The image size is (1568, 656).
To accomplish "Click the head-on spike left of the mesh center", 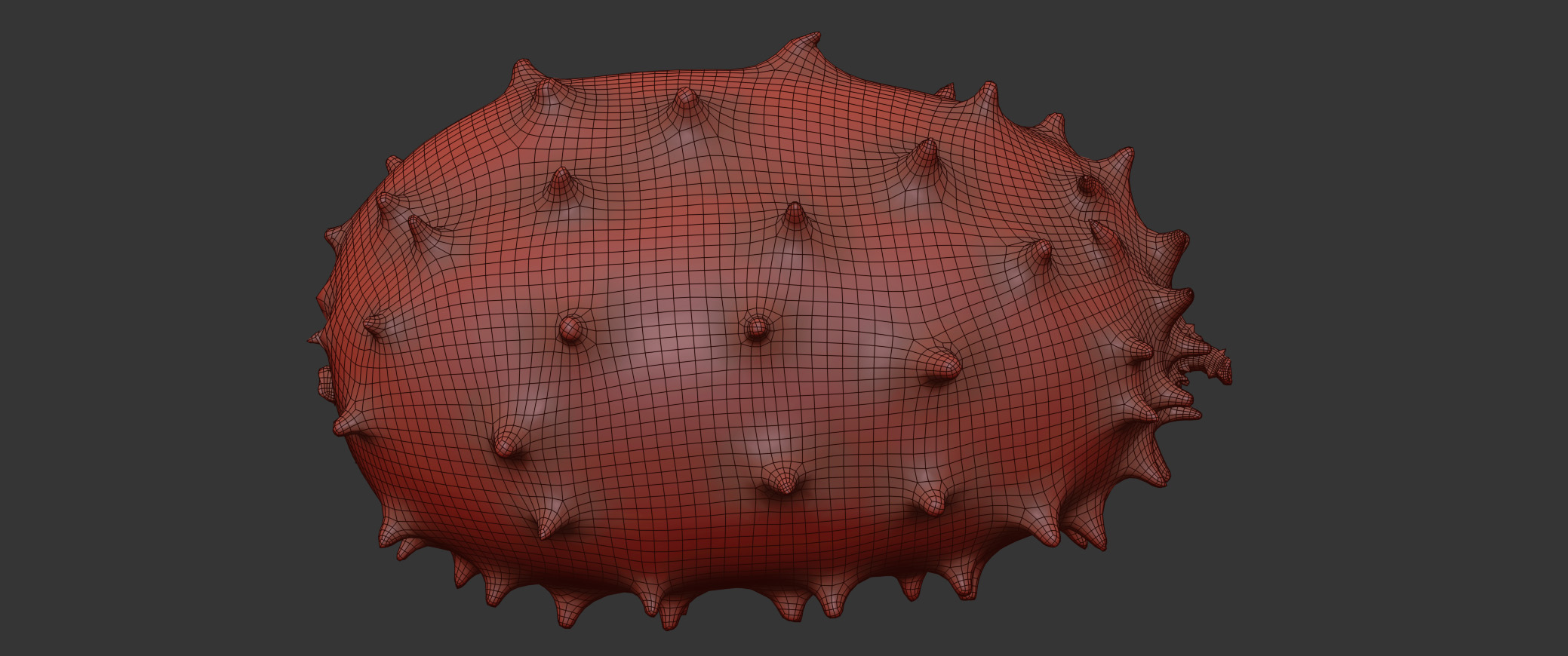I will tap(570, 328).
